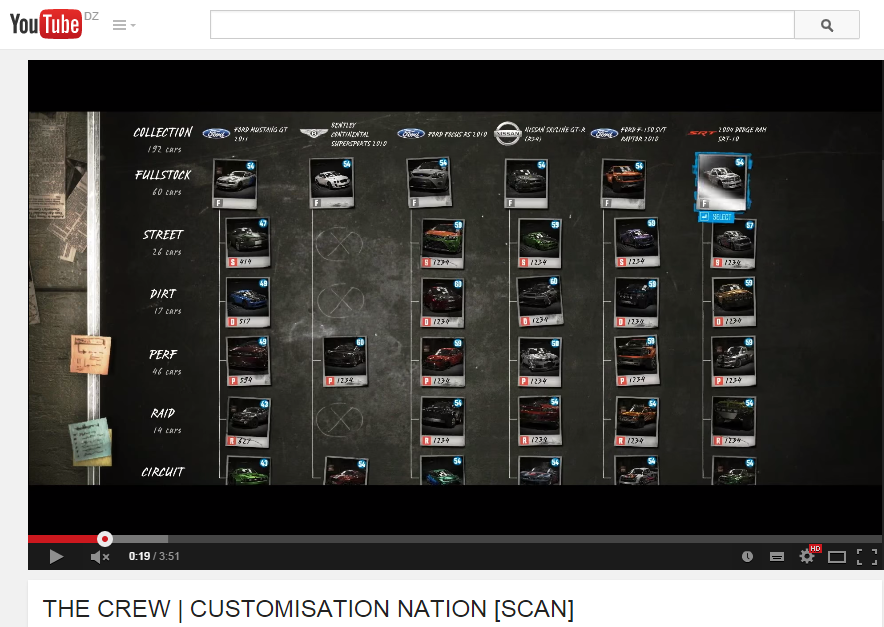This screenshot has height=627, width=884.
Task: Select orange F-150 raid card
Action: point(637,422)
